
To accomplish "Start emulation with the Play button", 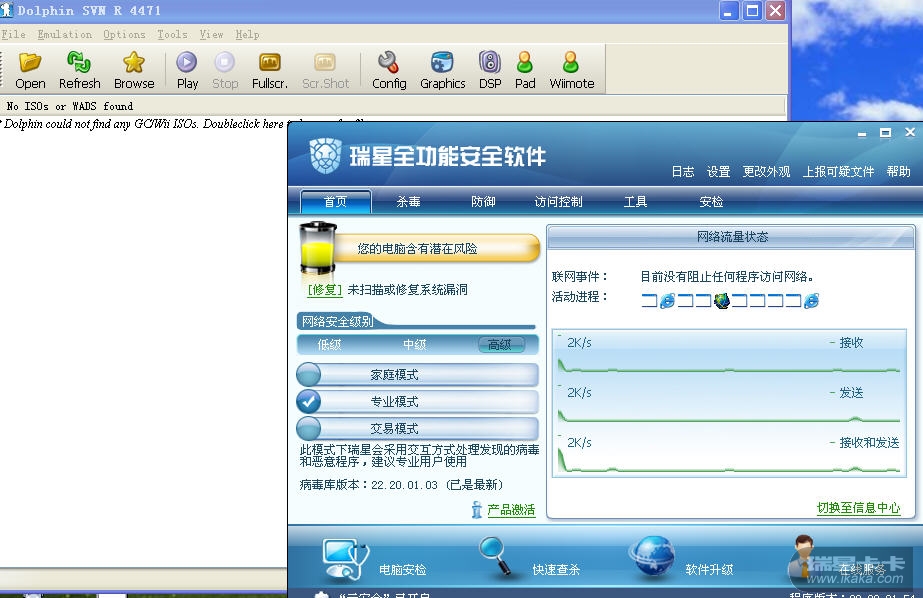I will click(x=187, y=71).
